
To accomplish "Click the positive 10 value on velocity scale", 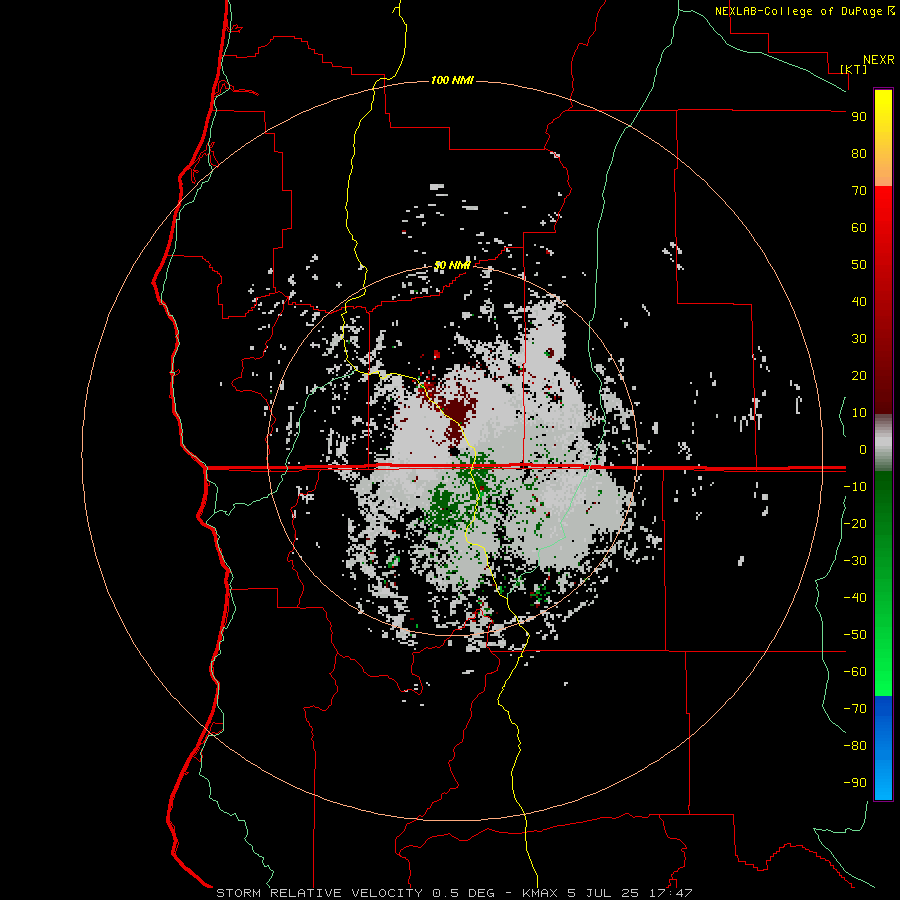I will point(859,413).
